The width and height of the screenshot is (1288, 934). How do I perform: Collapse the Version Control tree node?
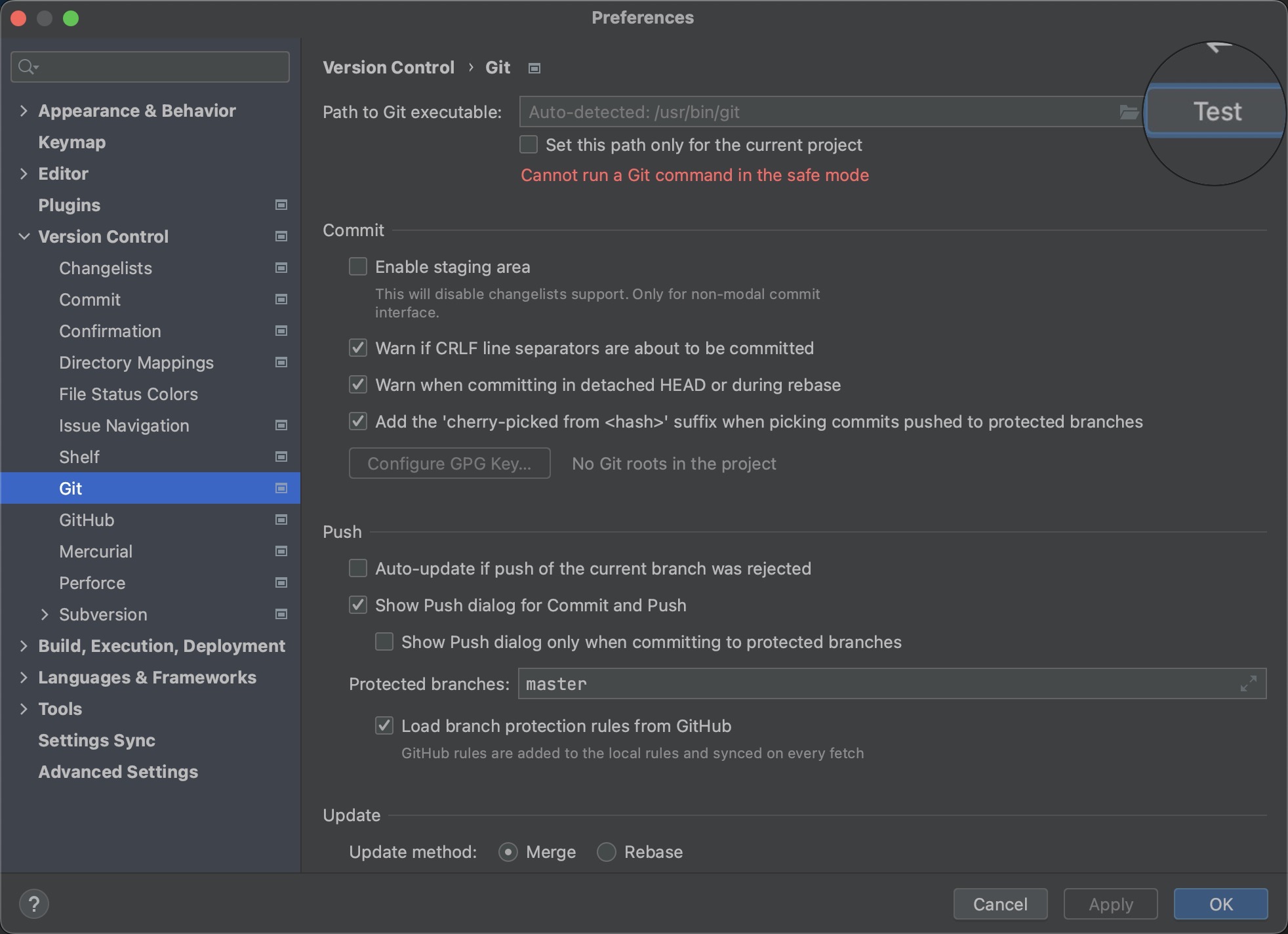24,237
